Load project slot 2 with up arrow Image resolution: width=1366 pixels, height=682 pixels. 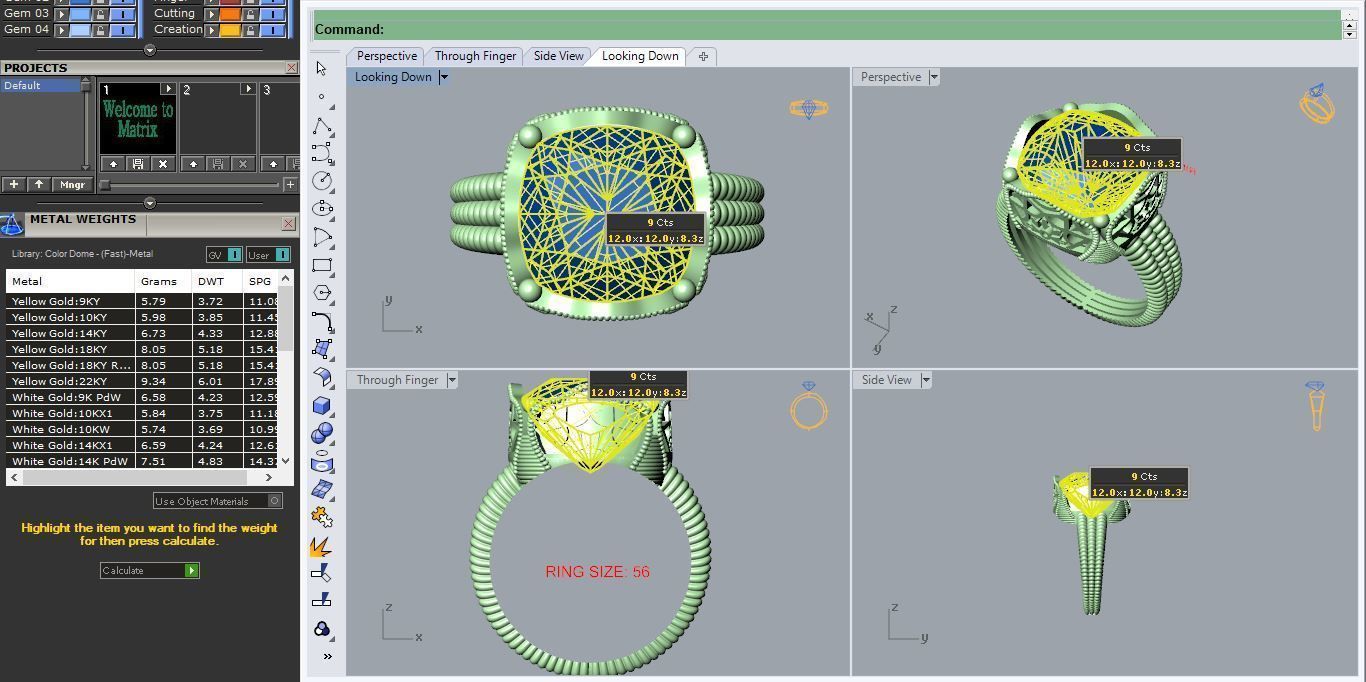[193, 164]
